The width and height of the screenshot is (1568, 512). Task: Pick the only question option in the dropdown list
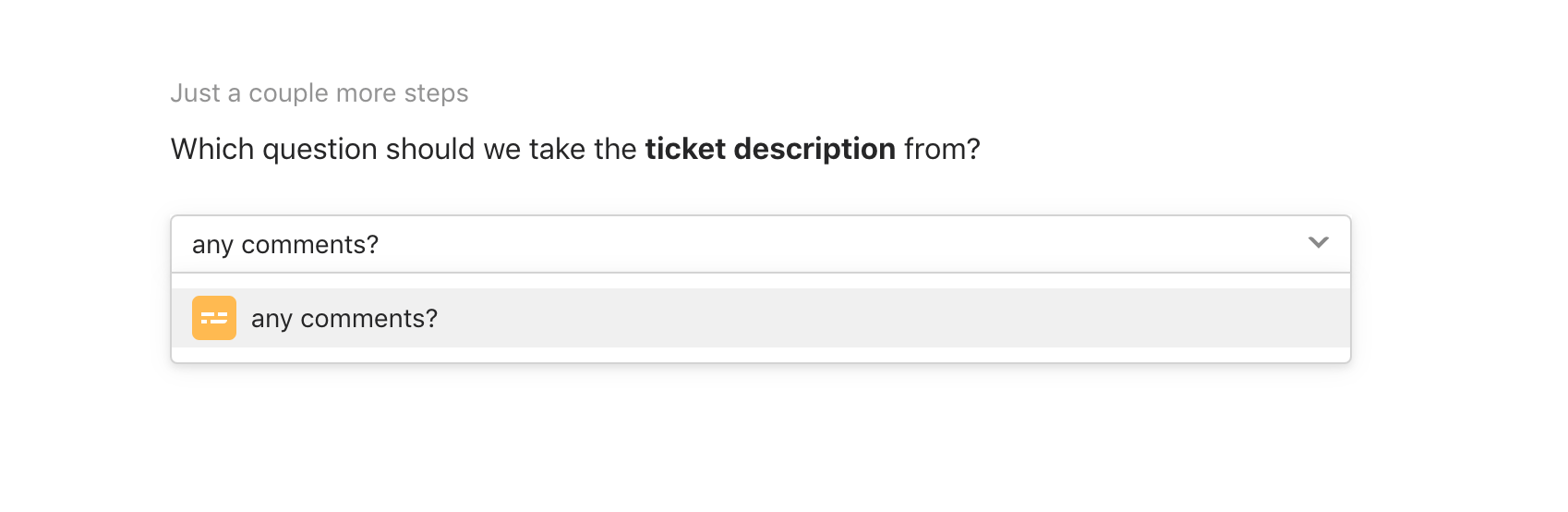click(761, 318)
